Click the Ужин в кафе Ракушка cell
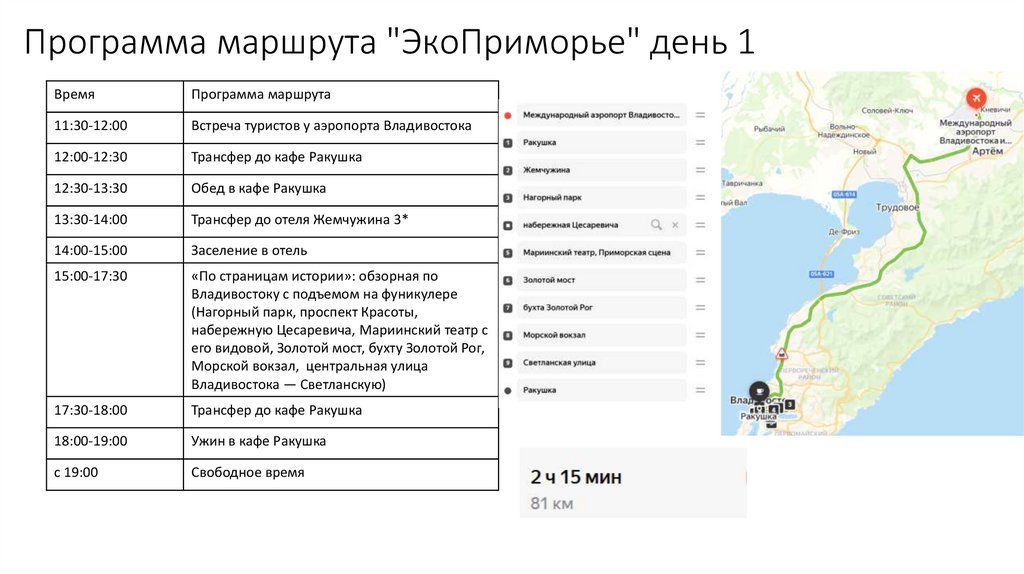This screenshot has height=574, width=1024. [x=341, y=443]
